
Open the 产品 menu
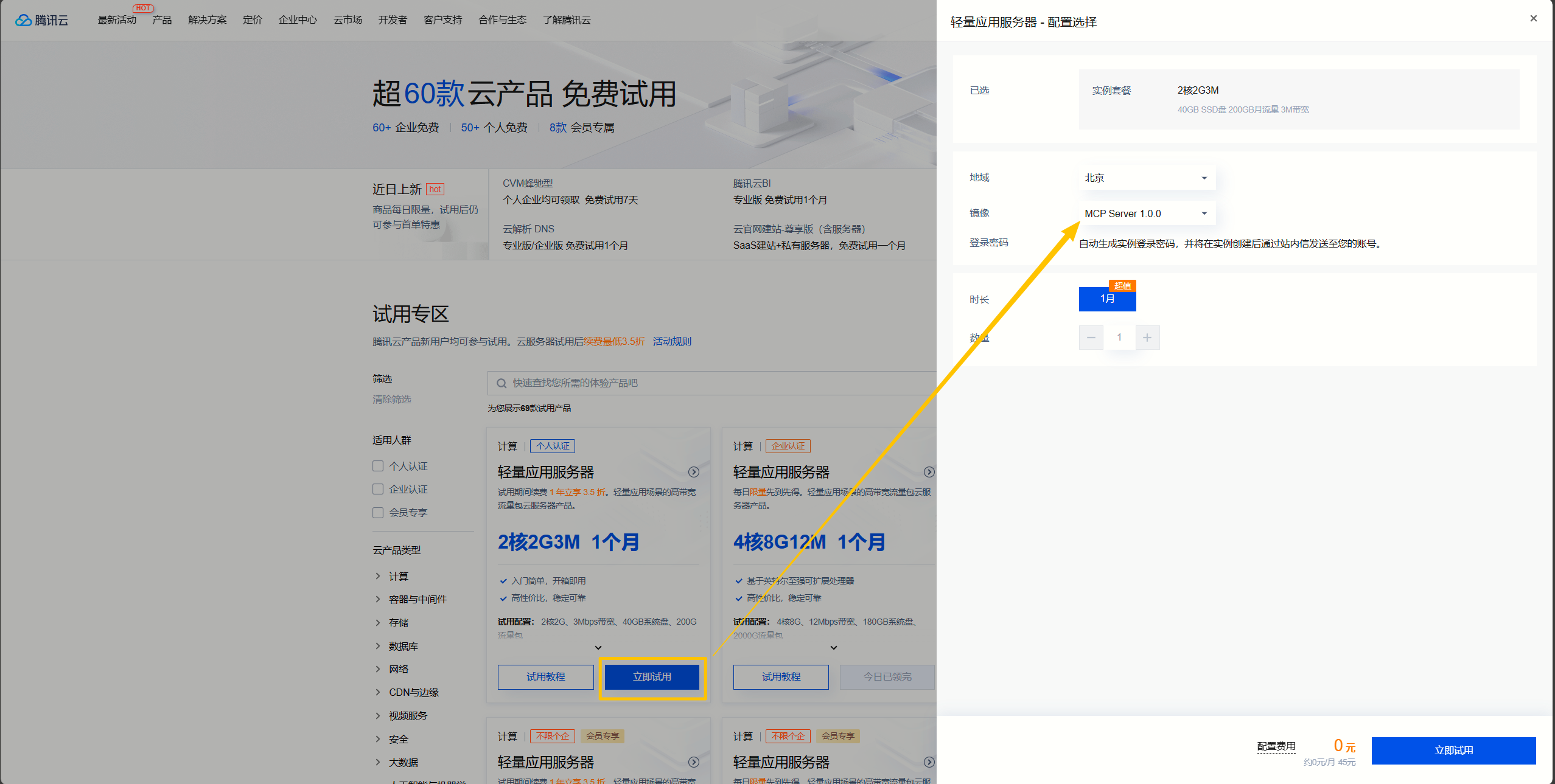coord(162,20)
